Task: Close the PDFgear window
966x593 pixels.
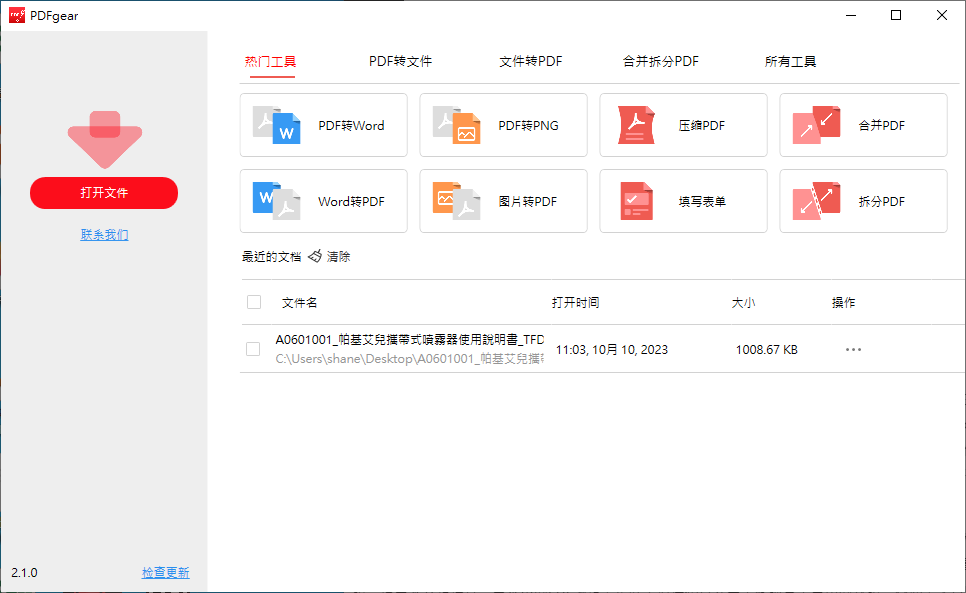Action: (x=941, y=15)
